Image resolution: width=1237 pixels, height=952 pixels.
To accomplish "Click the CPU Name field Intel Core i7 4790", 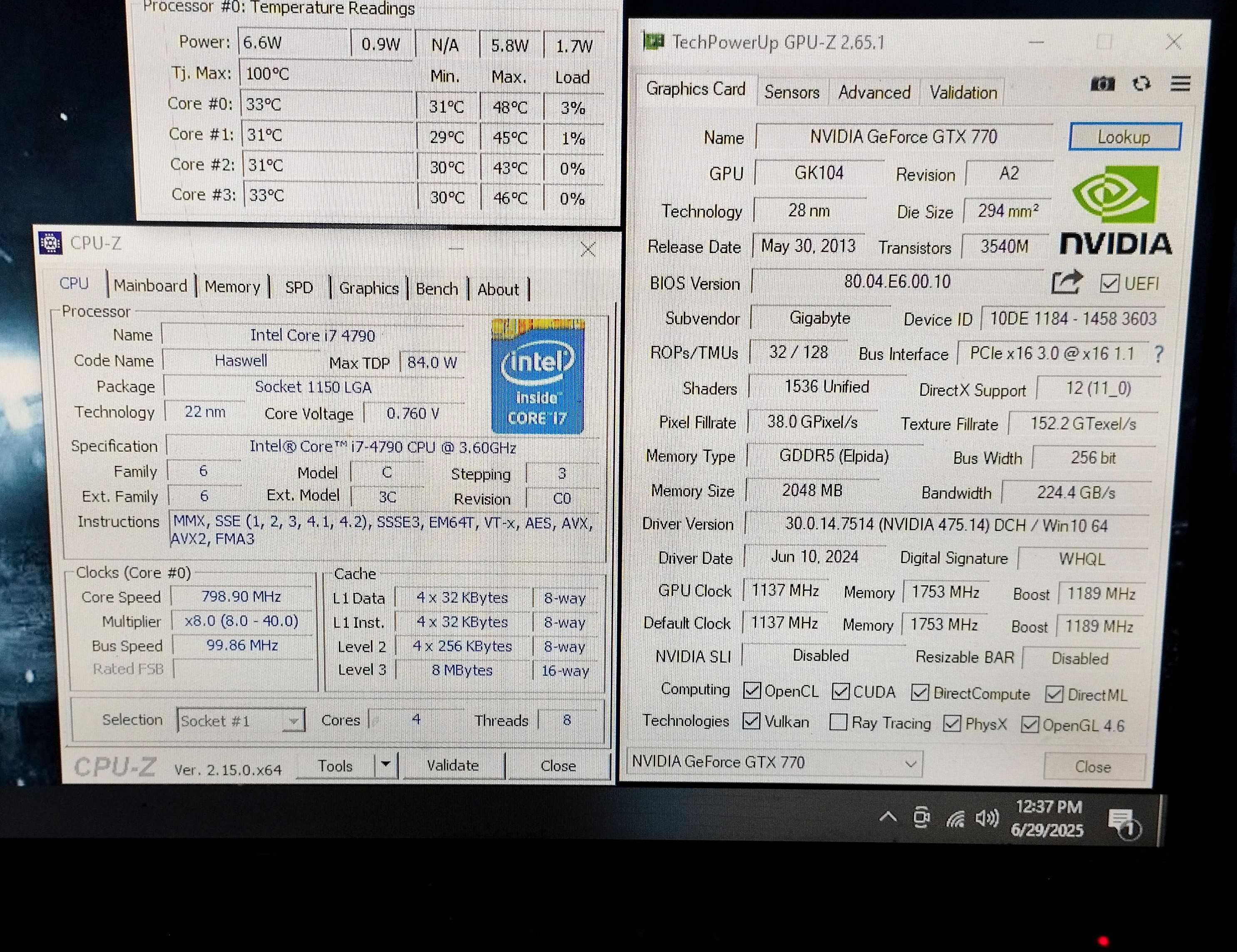I will point(313,335).
